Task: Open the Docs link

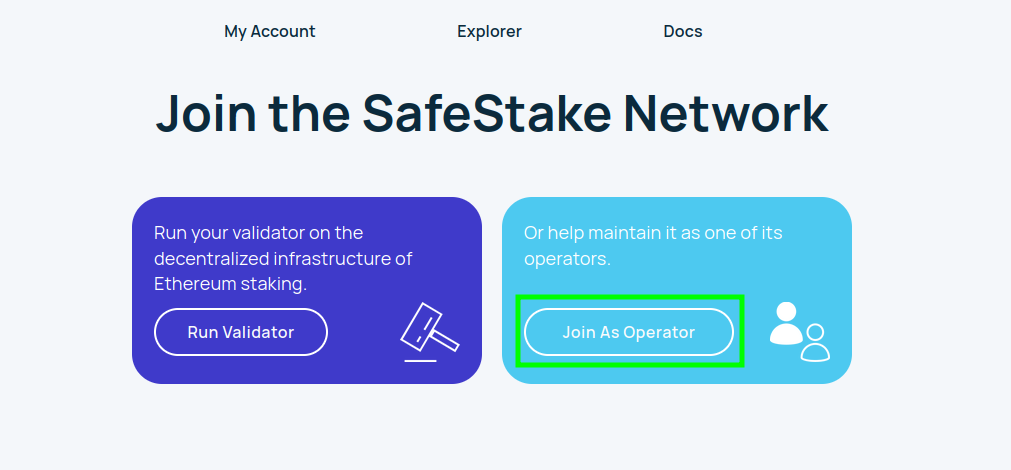Action: [x=683, y=31]
